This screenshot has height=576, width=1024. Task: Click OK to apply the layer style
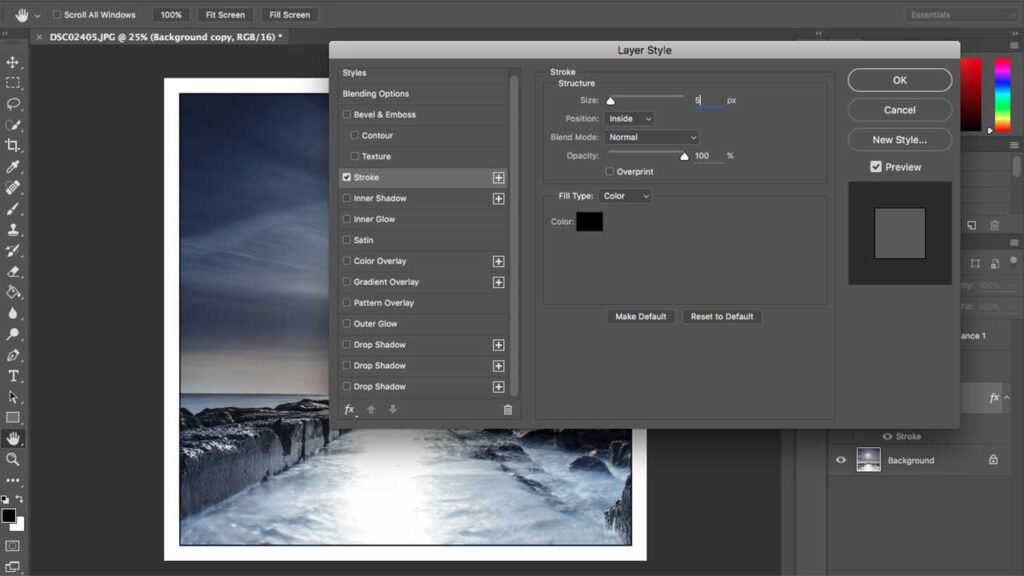pyautogui.click(x=899, y=80)
